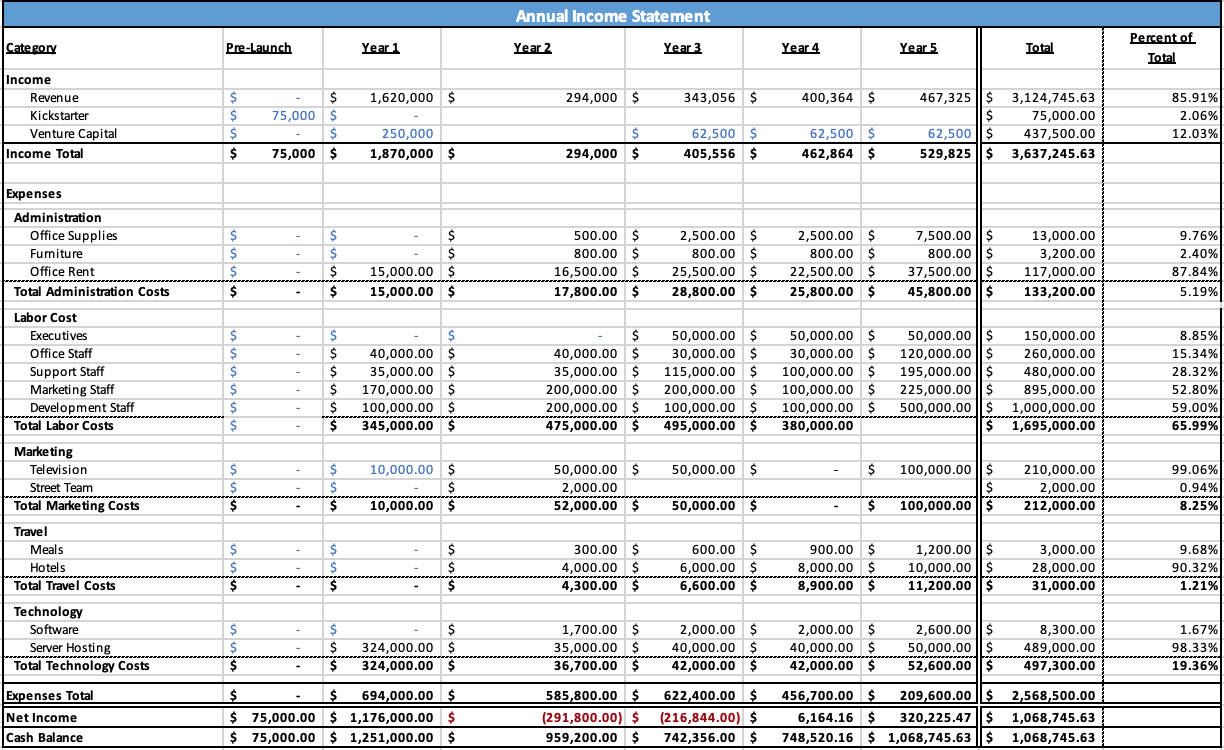Click the Expenses Total row label
This screenshot has height=750, width=1224.
49,696
